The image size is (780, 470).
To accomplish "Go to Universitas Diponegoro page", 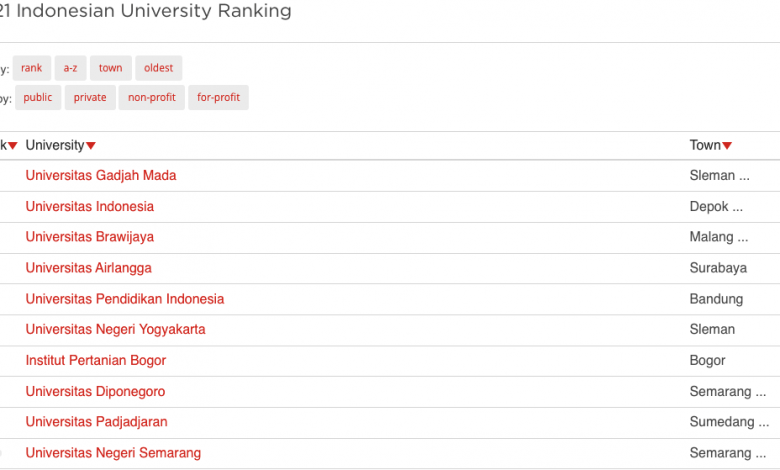I will tap(96, 391).
